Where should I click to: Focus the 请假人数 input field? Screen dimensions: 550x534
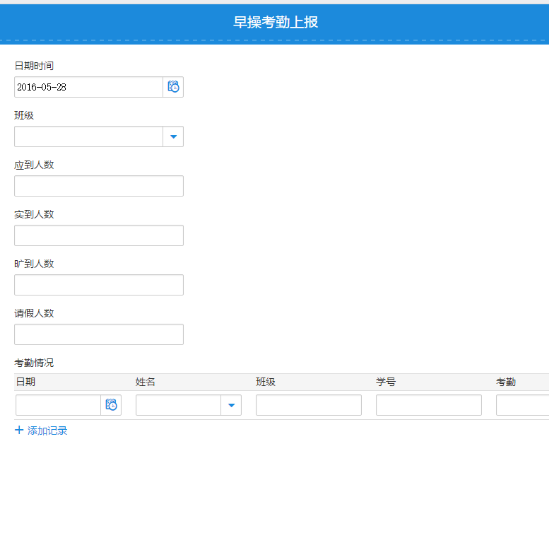click(99, 334)
